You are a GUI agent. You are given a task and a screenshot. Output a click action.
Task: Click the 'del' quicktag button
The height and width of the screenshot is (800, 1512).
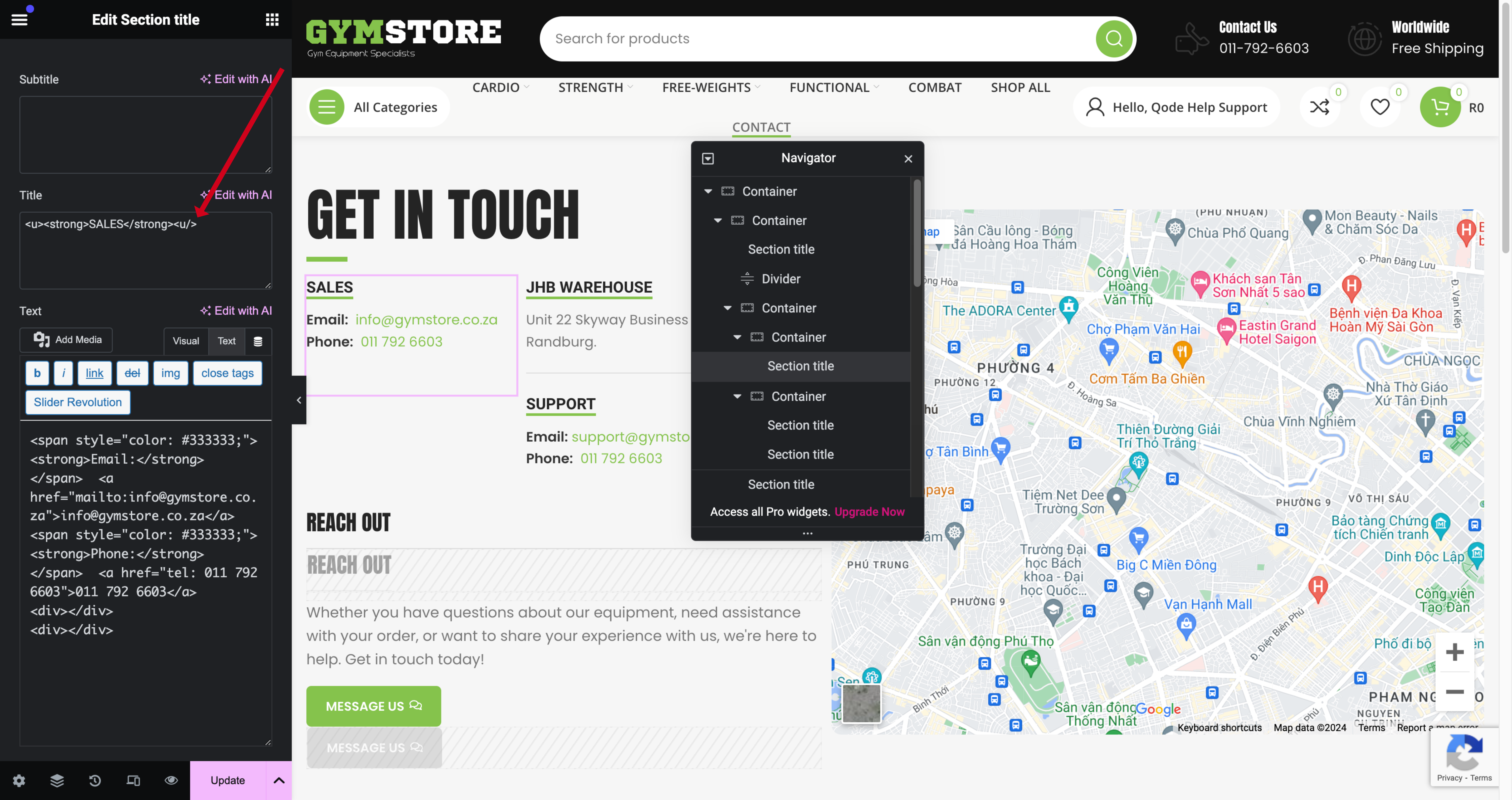coord(133,373)
